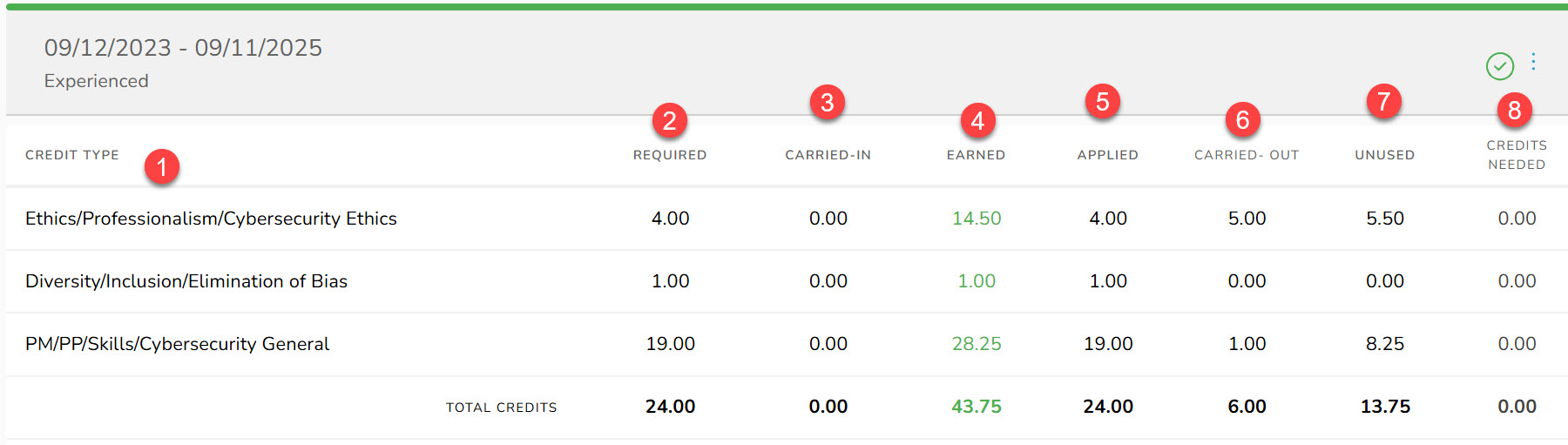
Task: Click the green 43.75 total earned credits
Action: (976, 407)
